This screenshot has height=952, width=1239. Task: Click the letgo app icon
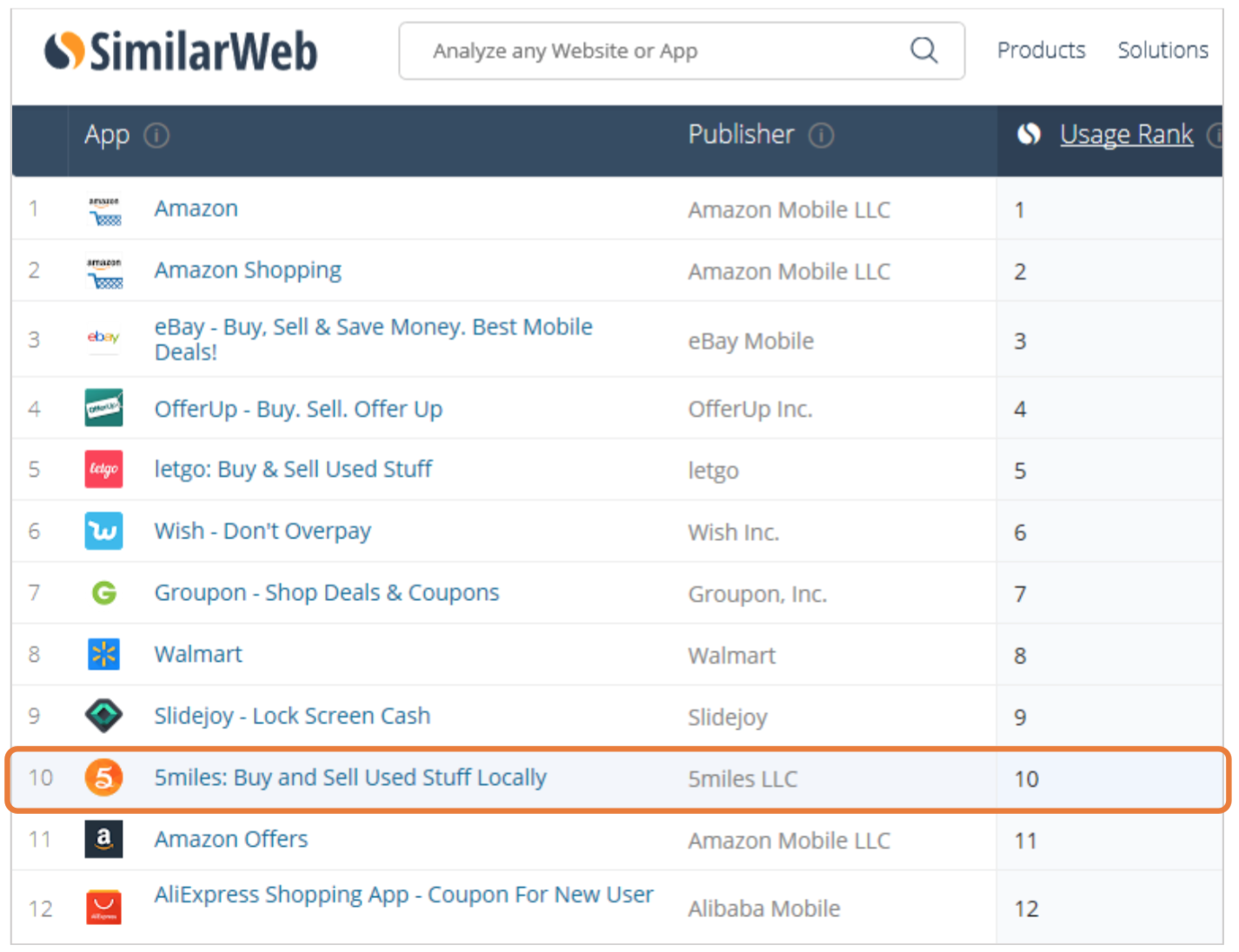pyautogui.click(x=103, y=470)
